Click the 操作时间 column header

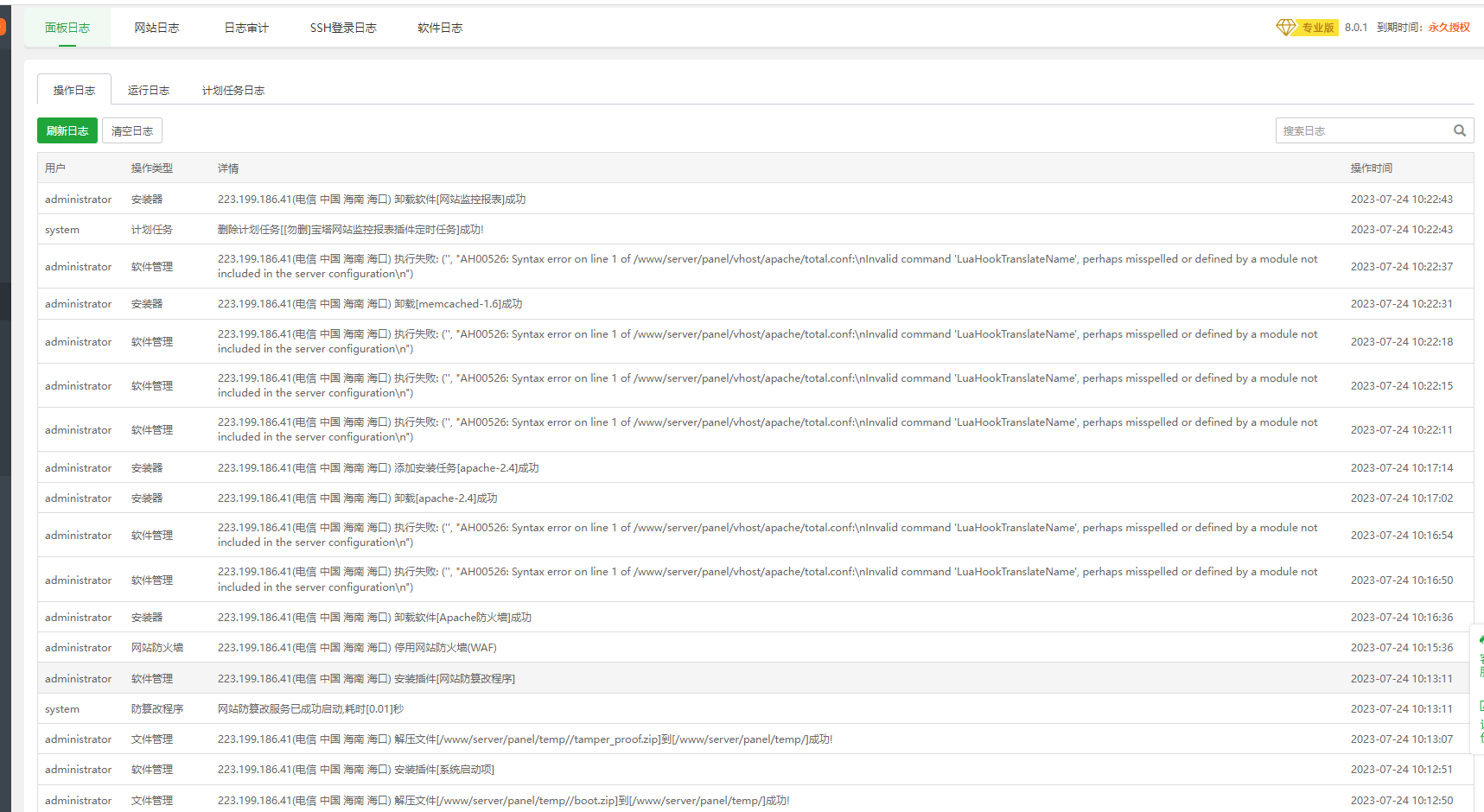pos(1372,168)
